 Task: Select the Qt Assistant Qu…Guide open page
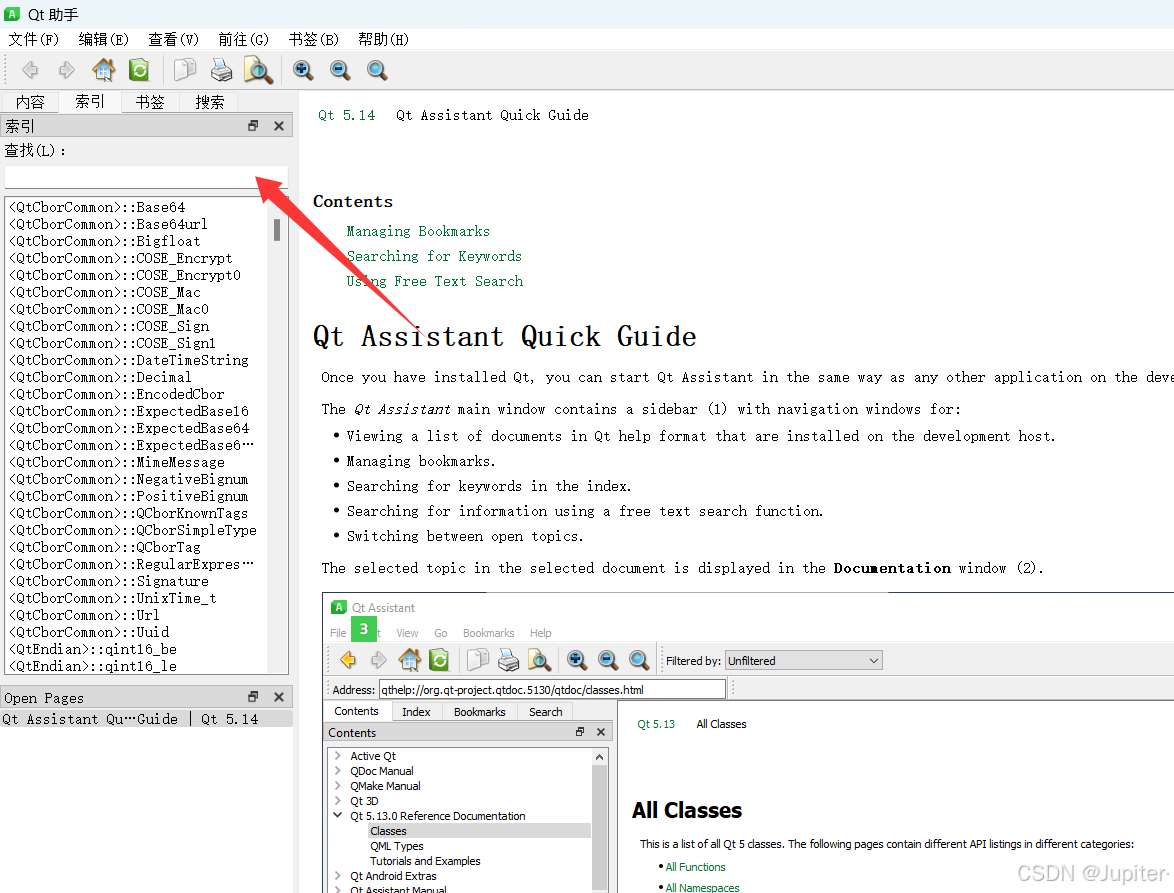coord(146,719)
